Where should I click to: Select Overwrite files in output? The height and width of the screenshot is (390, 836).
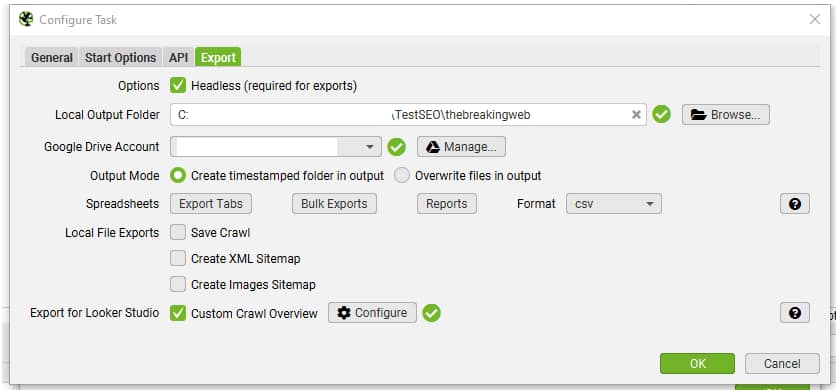tap(402, 176)
